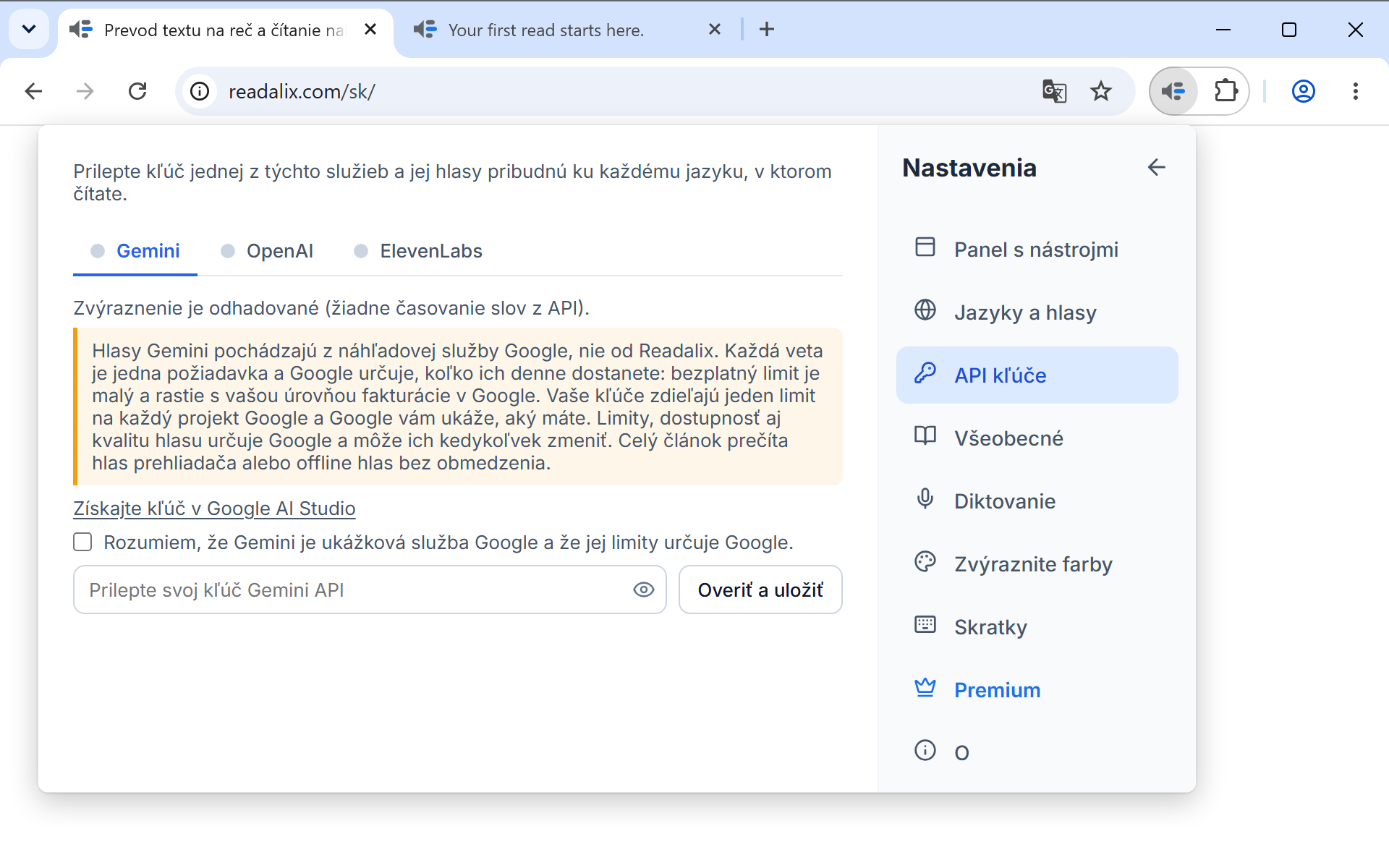Go back to previous page
This screenshot has height=868, width=1389.
33,91
